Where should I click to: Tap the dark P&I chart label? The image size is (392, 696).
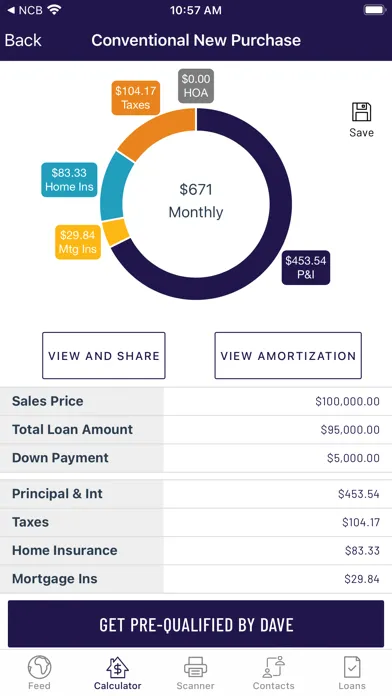pos(306,267)
